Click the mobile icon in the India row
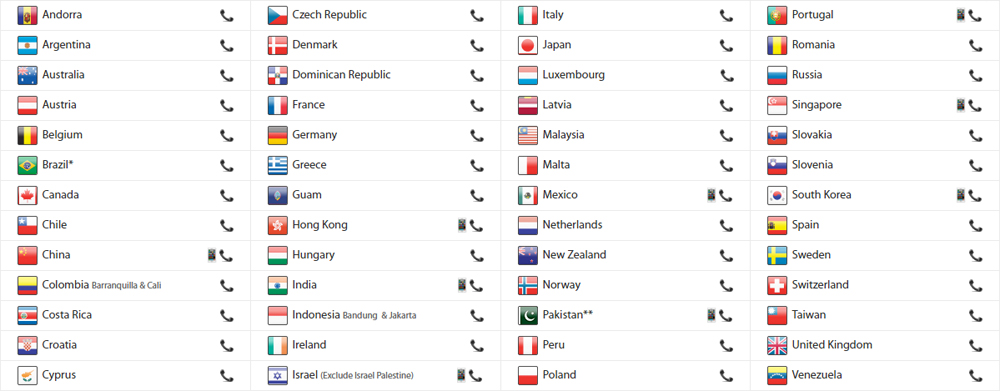Viewport: 1000px width, 391px height. 462,285
